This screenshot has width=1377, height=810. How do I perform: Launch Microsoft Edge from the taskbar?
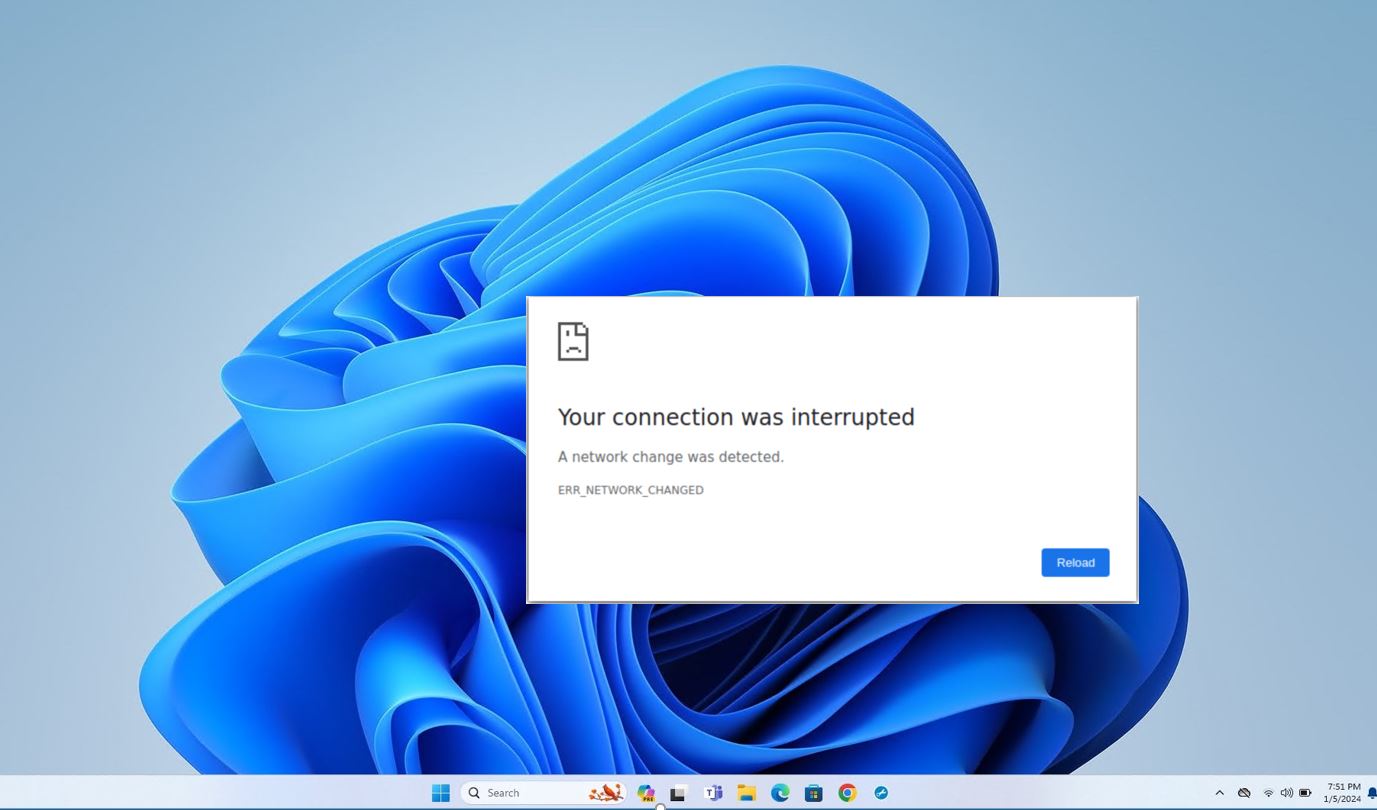pos(780,793)
